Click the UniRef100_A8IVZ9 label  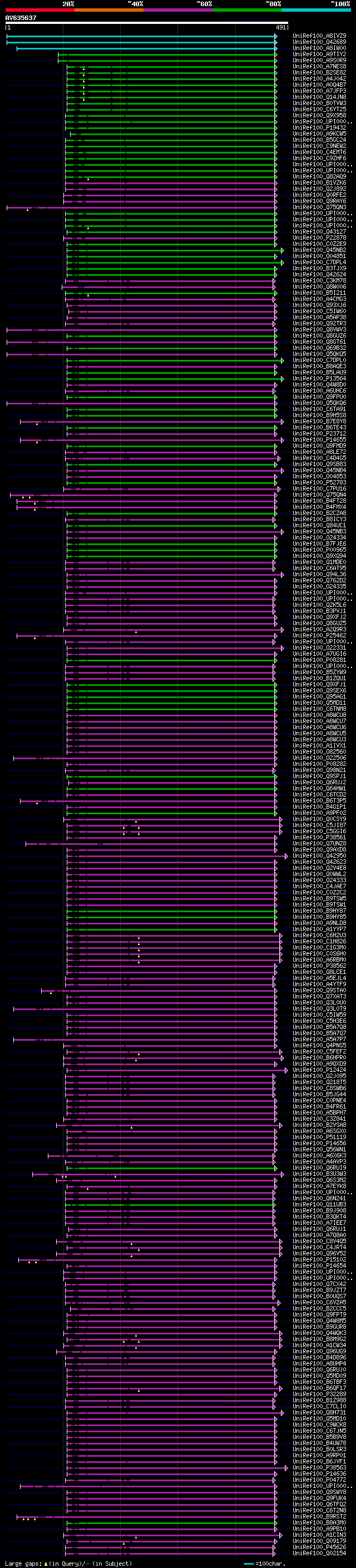click(x=319, y=36)
